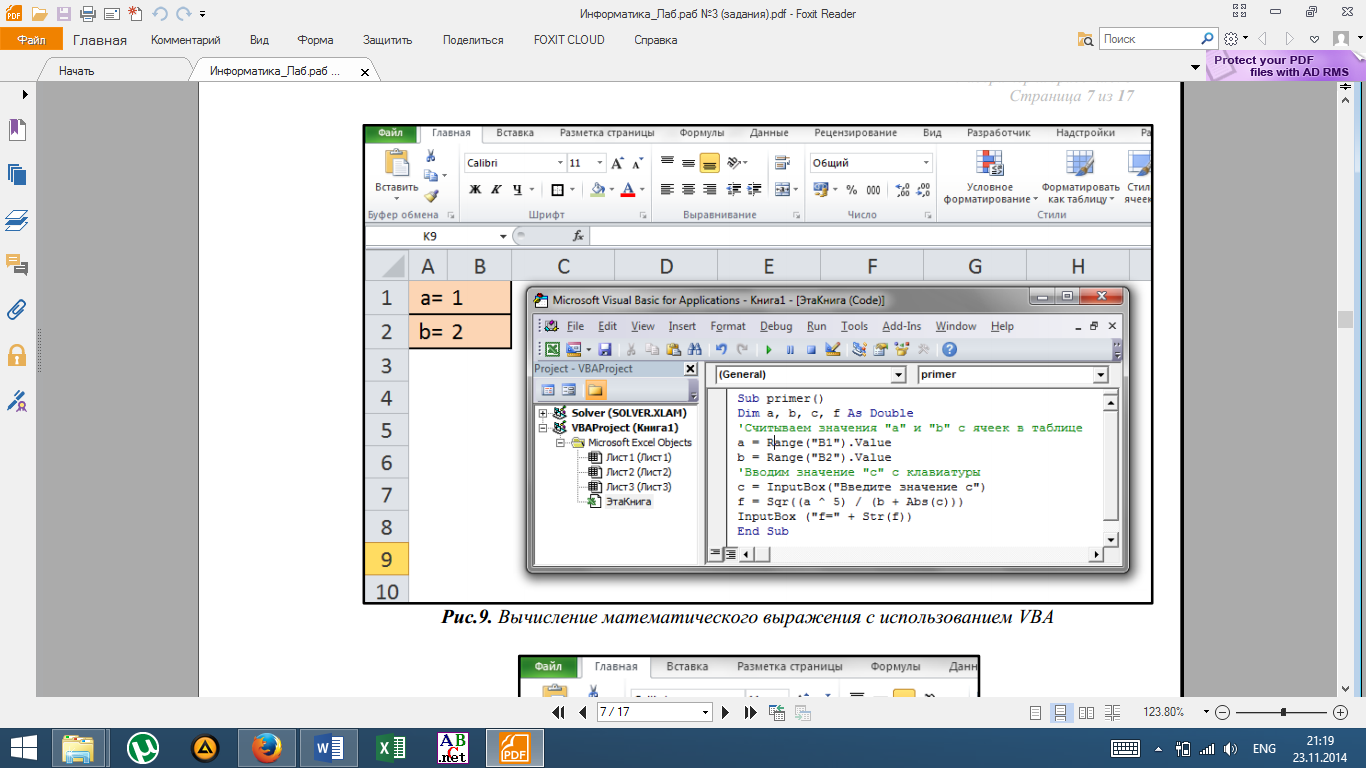Save the document with the floppy icon
This screenshot has height=768, width=1366.
(63, 14)
